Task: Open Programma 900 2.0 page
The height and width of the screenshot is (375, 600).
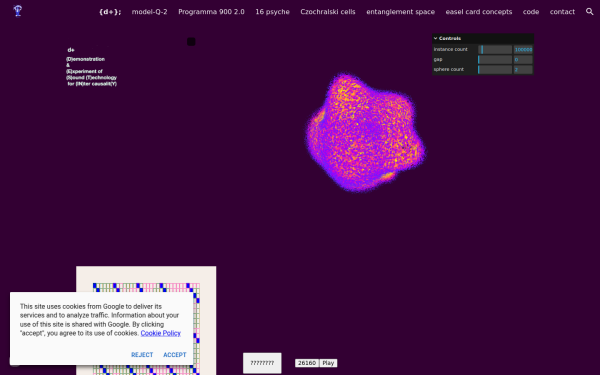Action: pos(211,12)
